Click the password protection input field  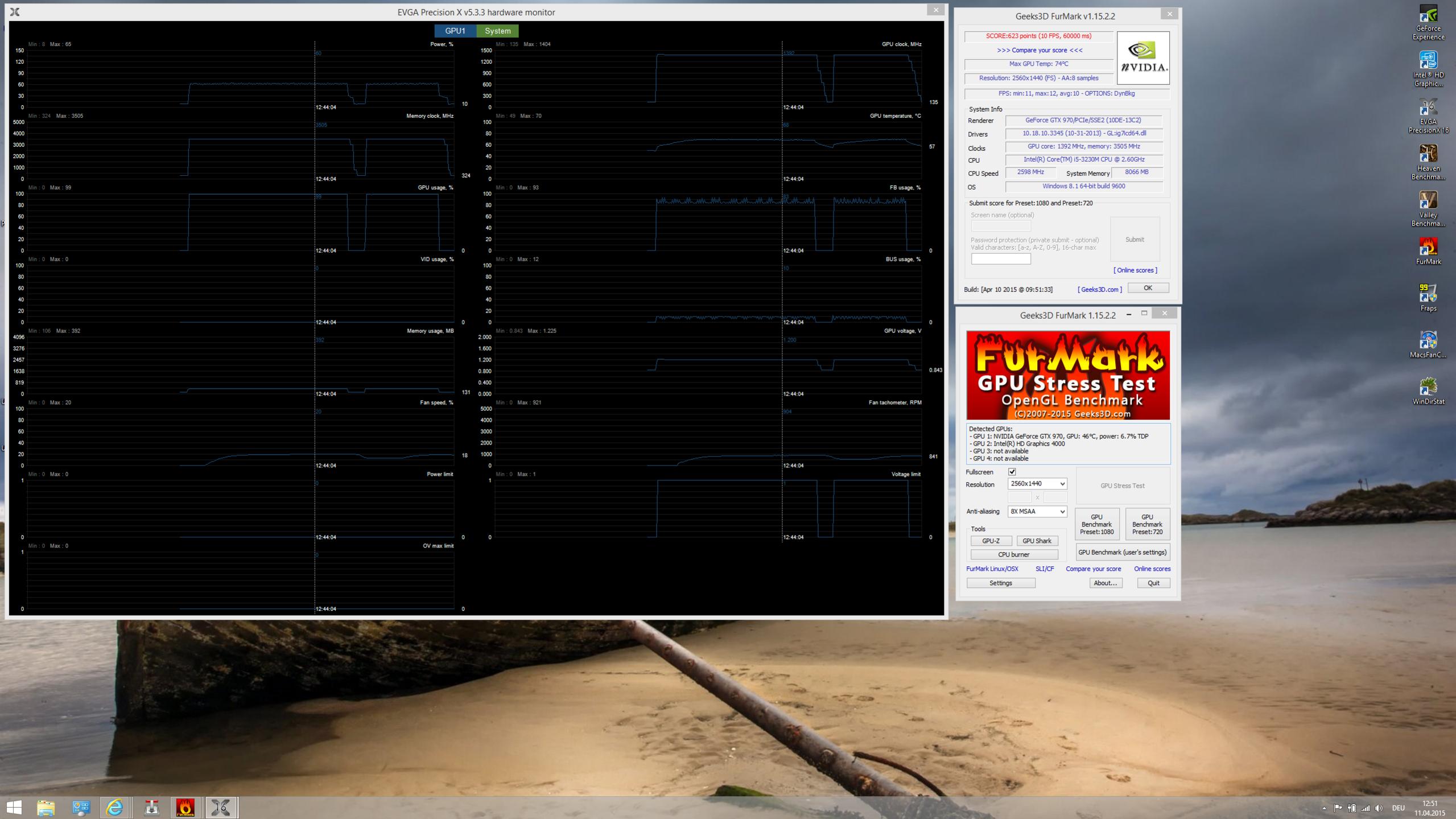pyautogui.click(x=1000, y=259)
